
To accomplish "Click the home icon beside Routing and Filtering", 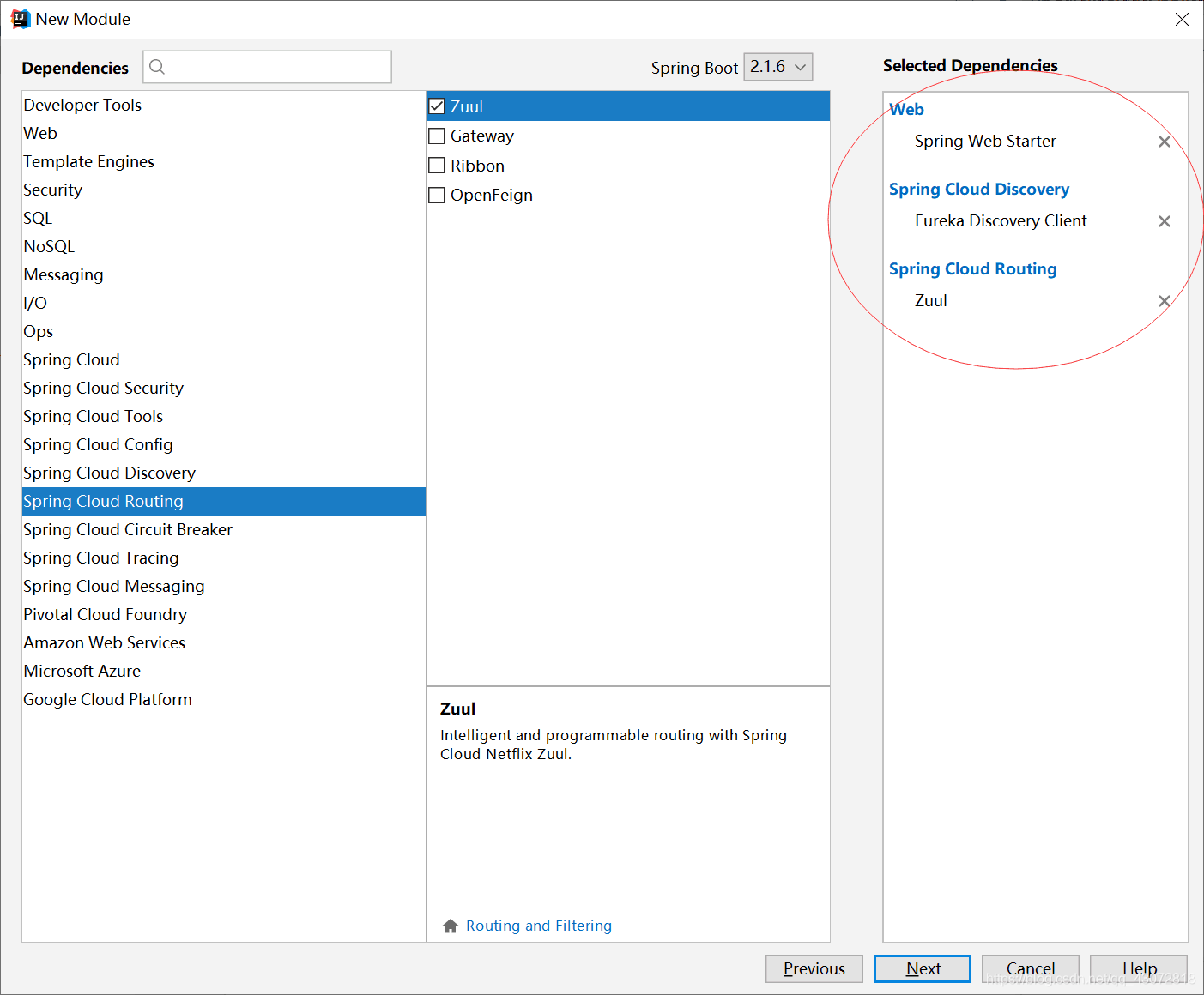I will pyautogui.click(x=451, y=926).
